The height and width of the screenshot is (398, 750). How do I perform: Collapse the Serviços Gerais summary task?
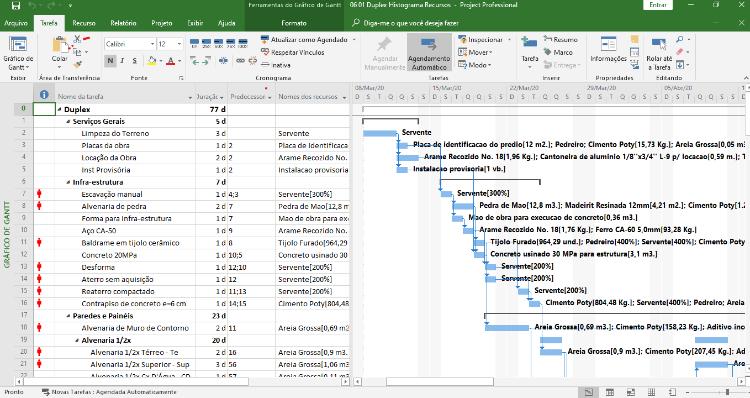point(68,122)
